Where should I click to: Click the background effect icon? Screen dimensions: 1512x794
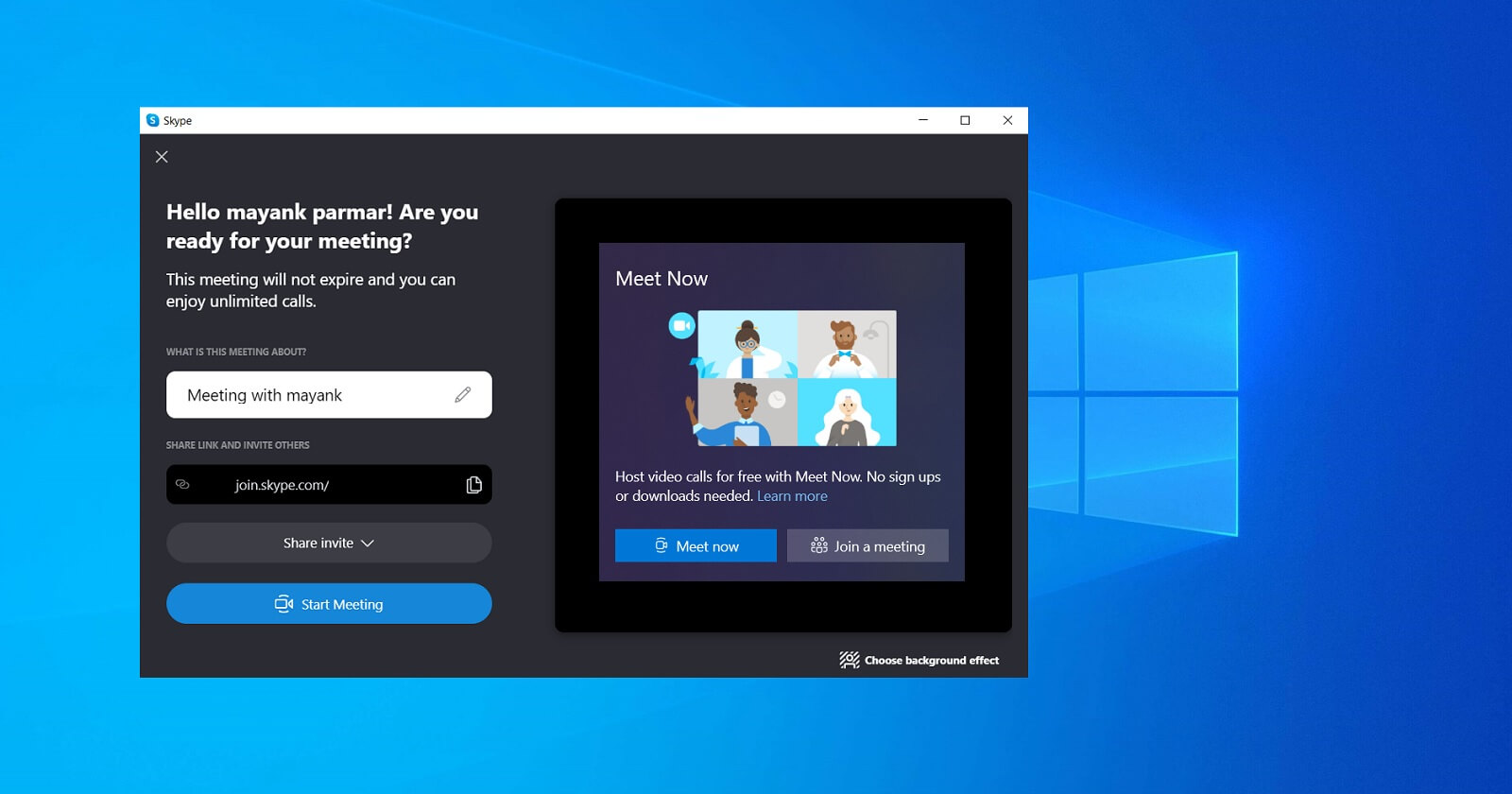tap(849, 660)
